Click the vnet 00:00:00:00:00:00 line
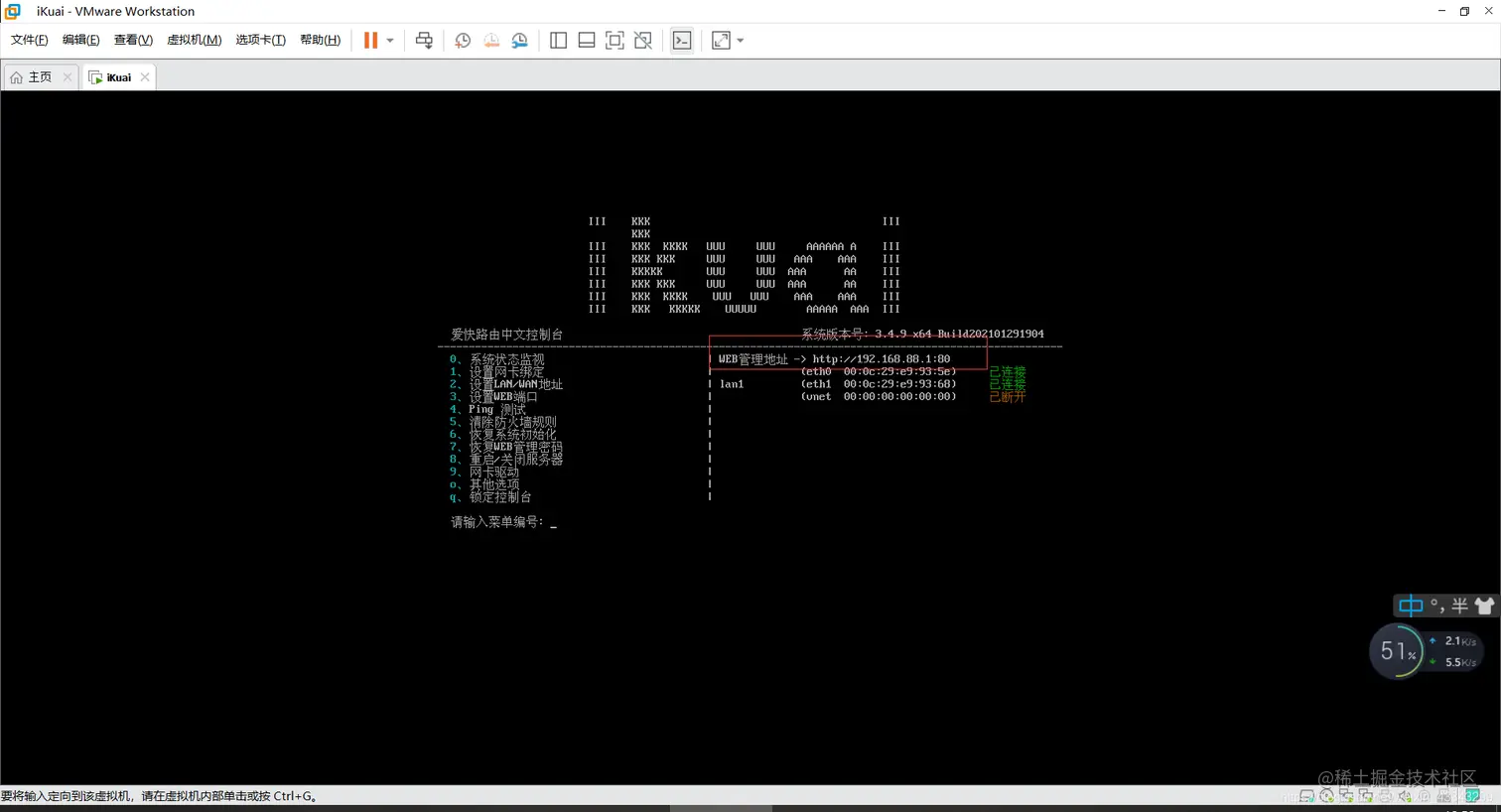 879,397
